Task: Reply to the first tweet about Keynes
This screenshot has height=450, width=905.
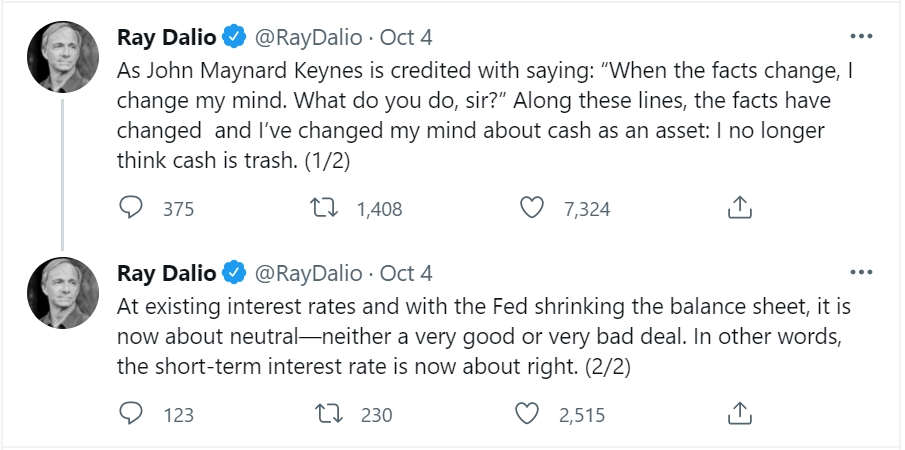Action: pos(132,208)
